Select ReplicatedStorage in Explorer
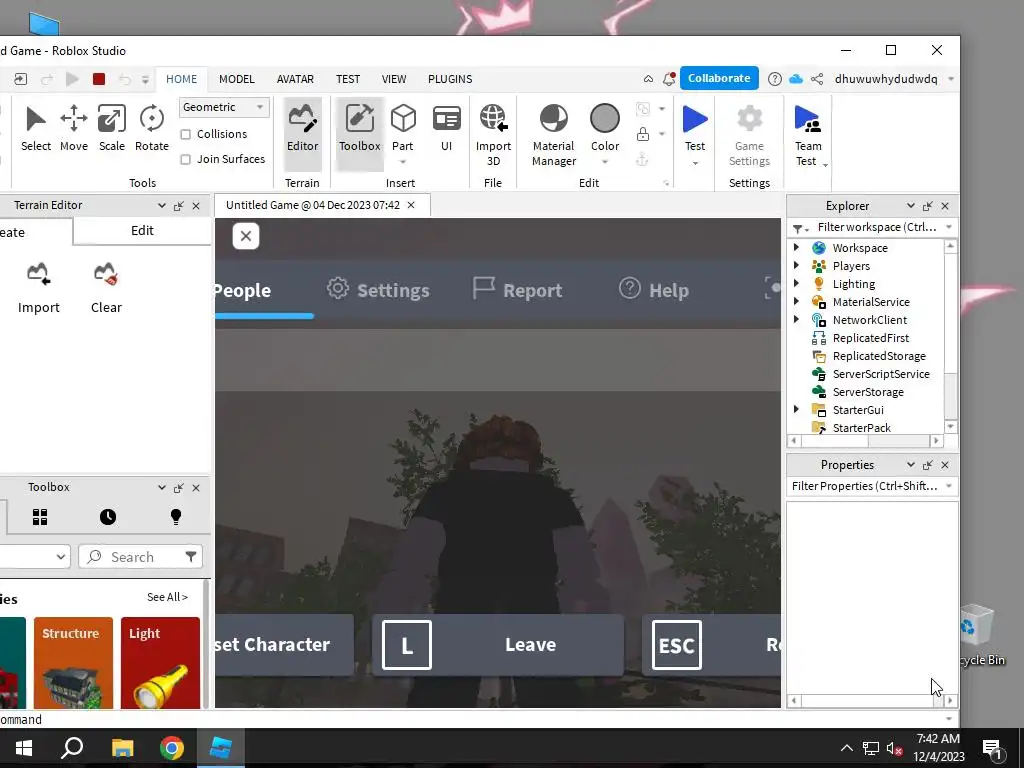 tap(879, 356)
